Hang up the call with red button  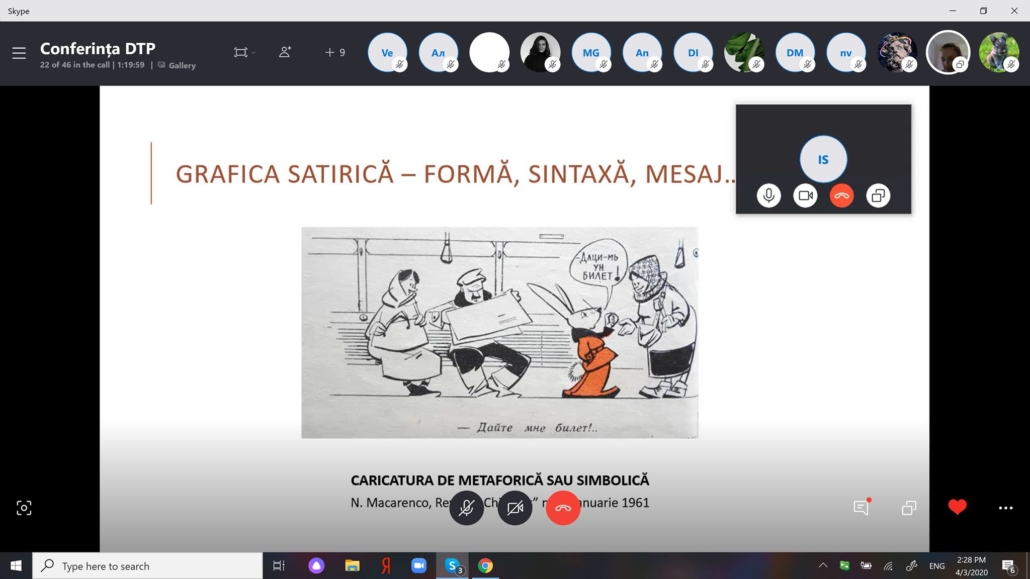coord(563,507)
